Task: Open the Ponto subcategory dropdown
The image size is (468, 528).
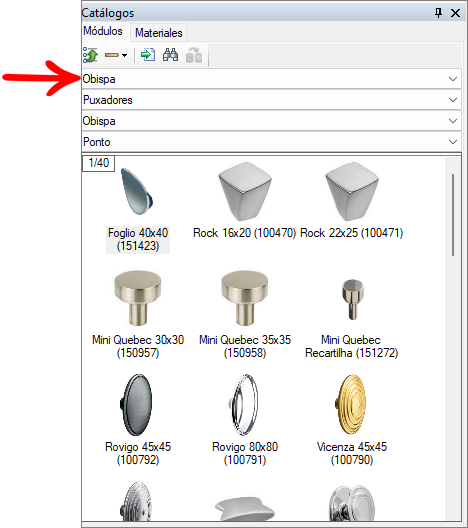Action: click(x=271, y=142)
